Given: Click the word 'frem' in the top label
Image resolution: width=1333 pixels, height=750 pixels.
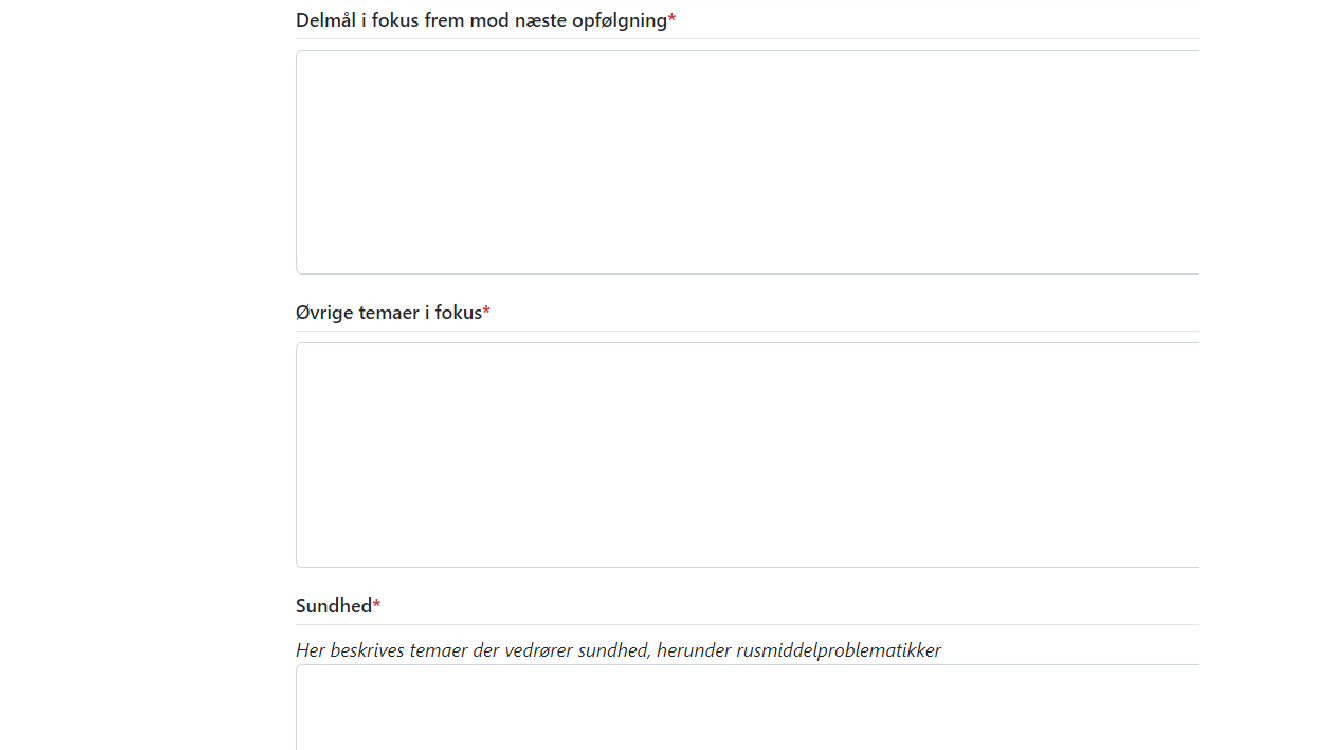Looking at the screenshot, I should (x=444, y=20).
